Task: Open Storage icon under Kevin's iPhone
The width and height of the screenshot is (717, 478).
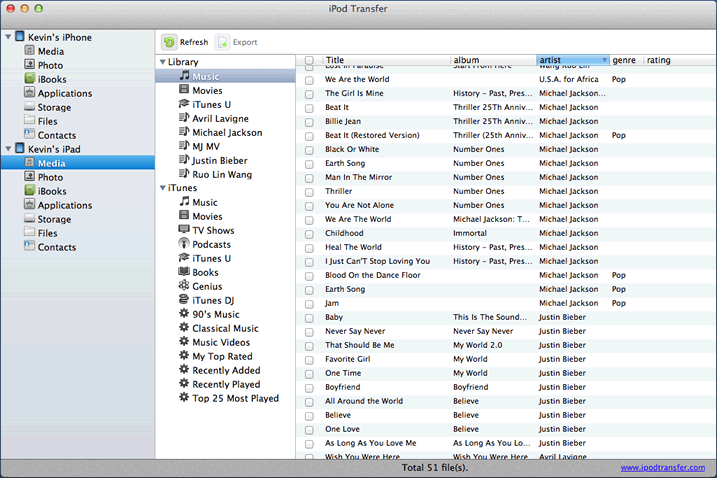Action: (x=29, y=107)
